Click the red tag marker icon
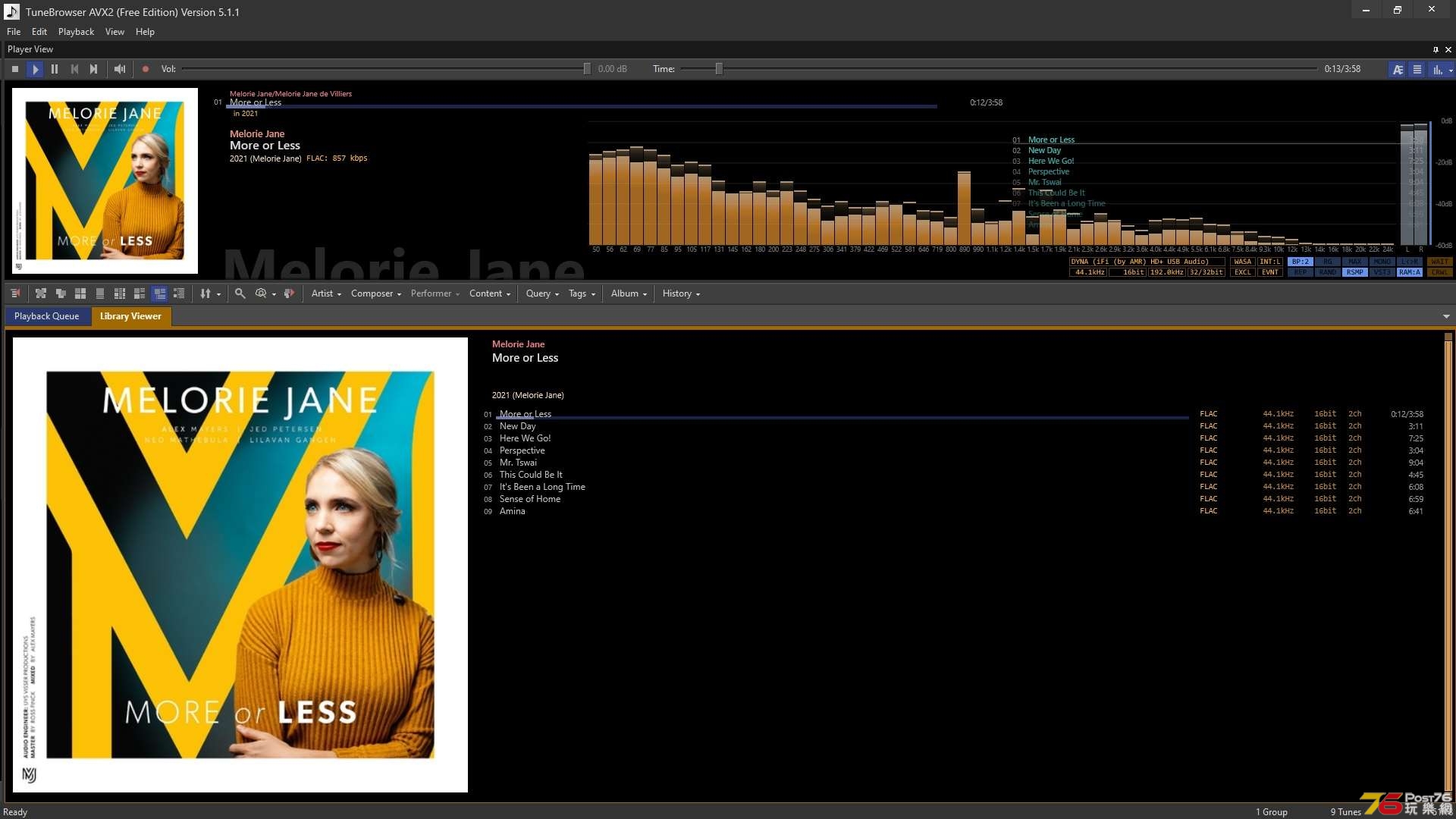 coord(289,293)
